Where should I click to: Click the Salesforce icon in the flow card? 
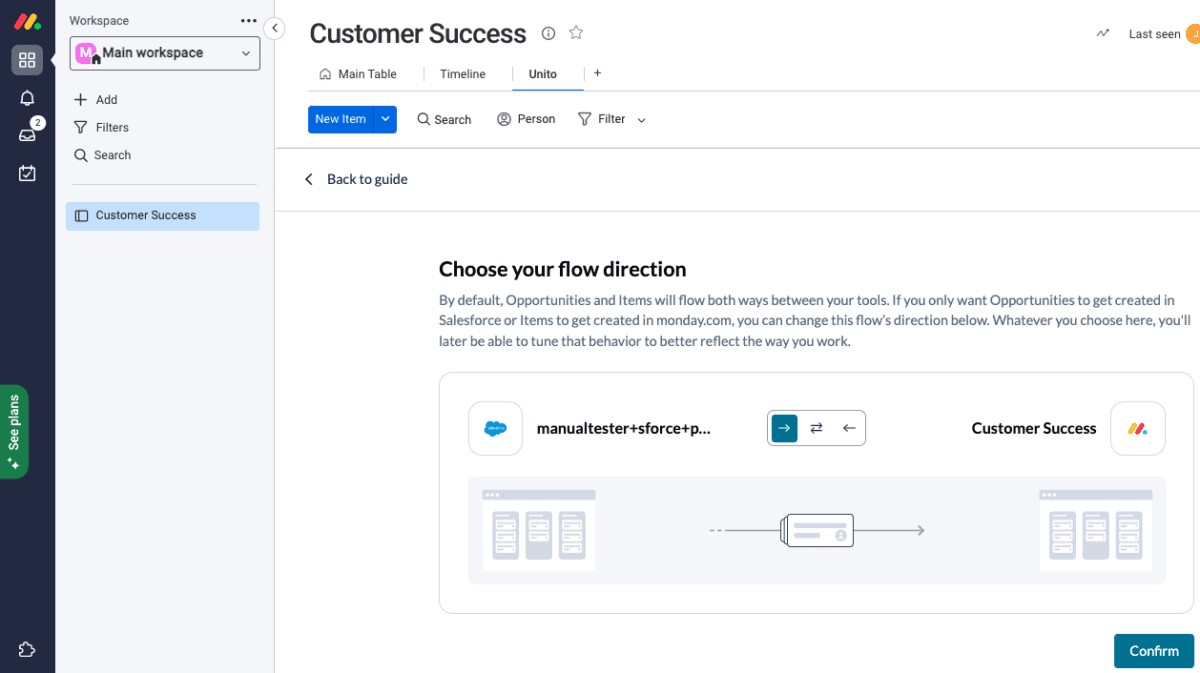pos(495,428)
